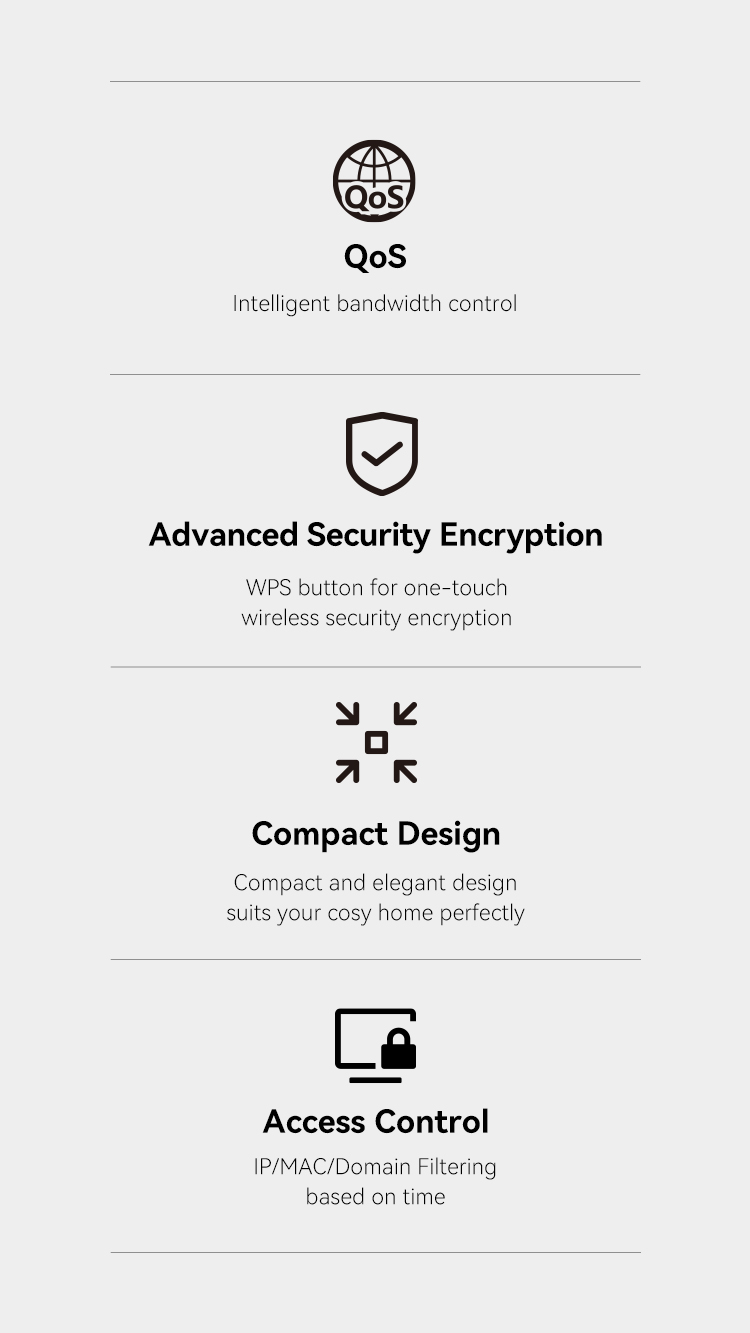750x1333 pixels.
Task: Click the "based on time" text
Action: tap(375, 1197)
